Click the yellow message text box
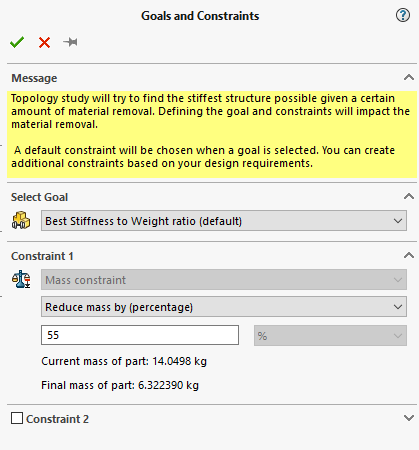 212,134
